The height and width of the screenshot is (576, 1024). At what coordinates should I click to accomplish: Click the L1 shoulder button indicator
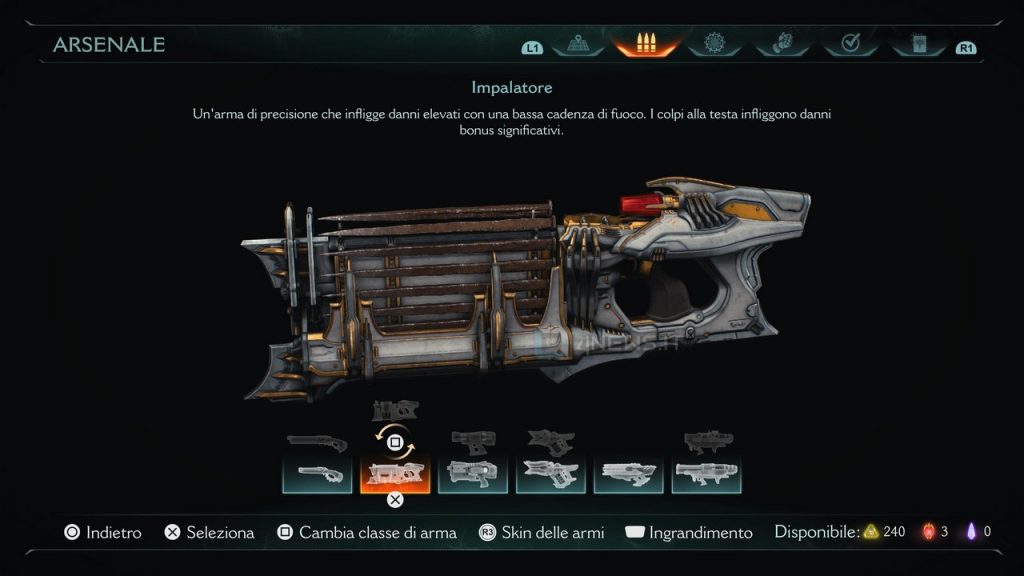pyautogui.click(x=532, y=48)
